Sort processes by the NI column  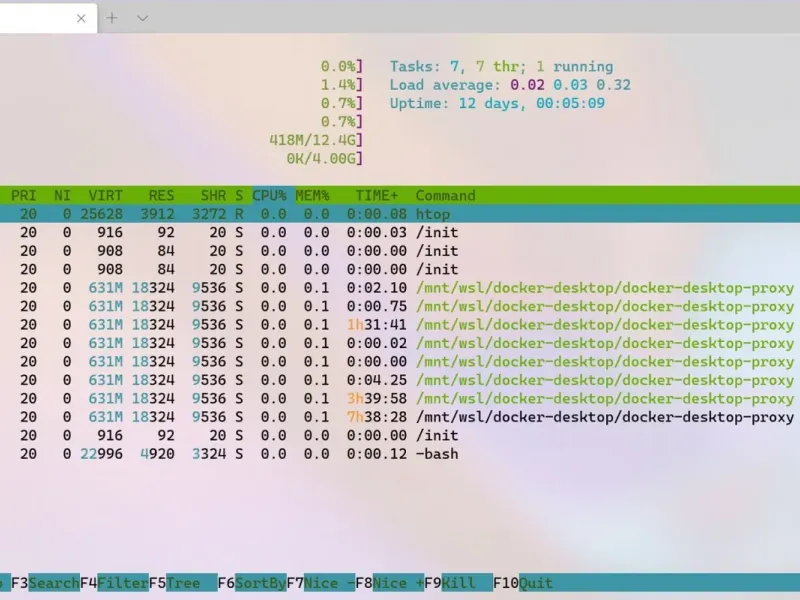pyautogui.click(x=62, y=195)
